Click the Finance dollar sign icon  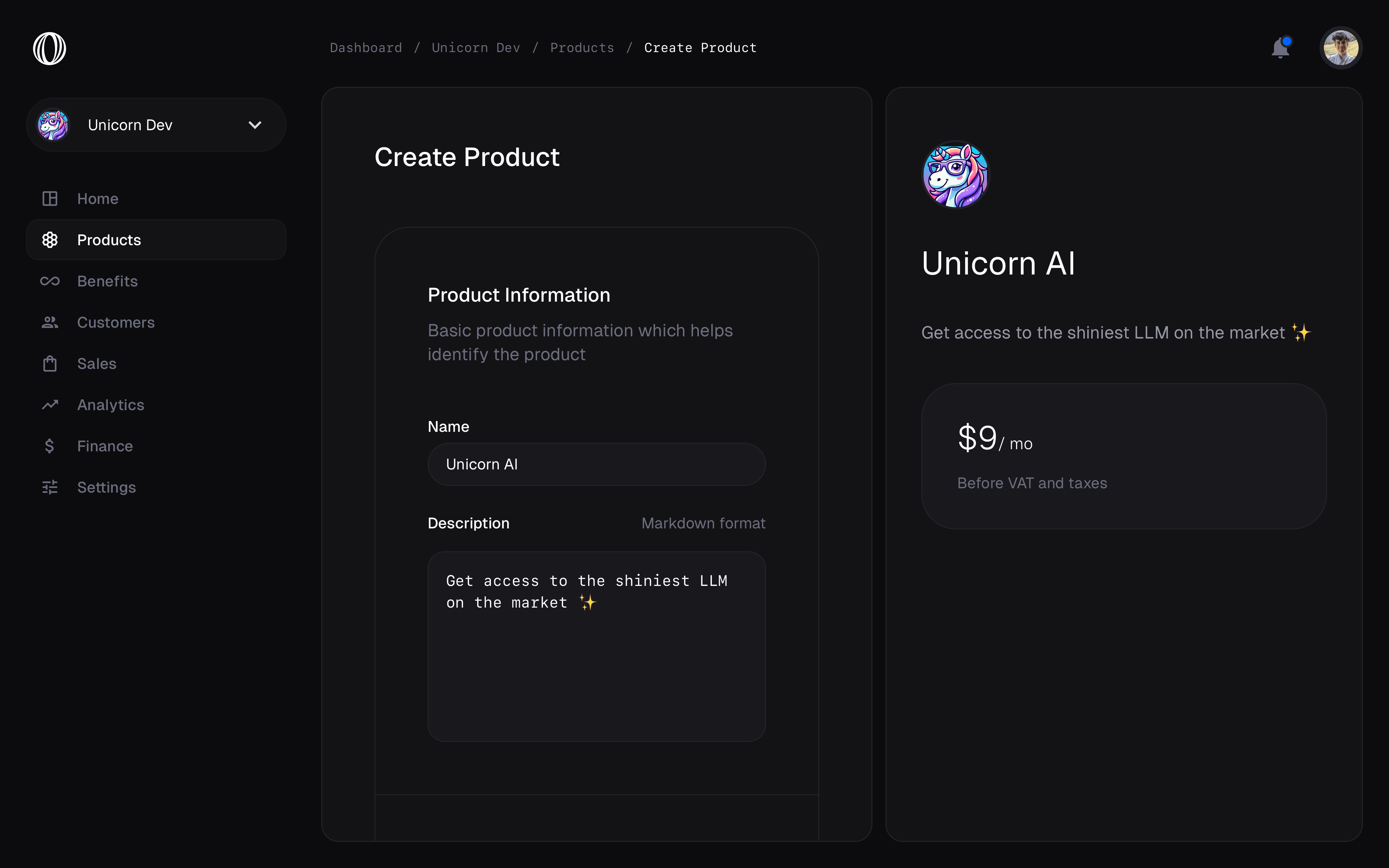pos(50,446)
